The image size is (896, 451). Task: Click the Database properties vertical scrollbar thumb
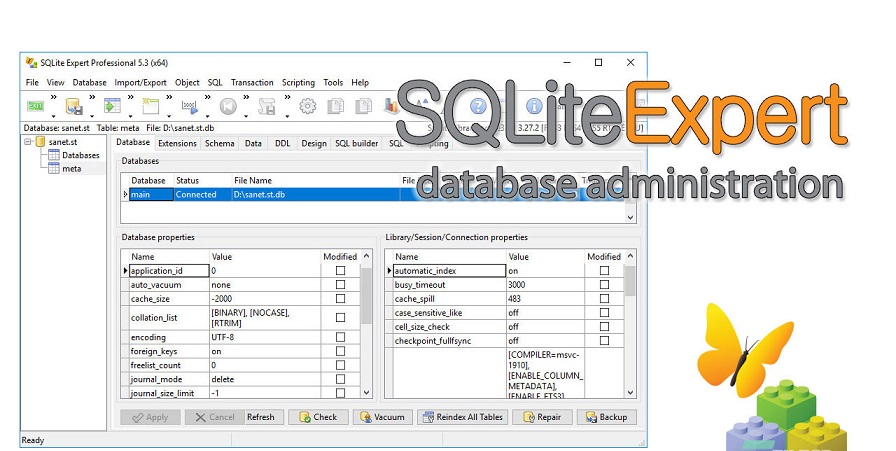pyautogui.click(x=367, y=296)
